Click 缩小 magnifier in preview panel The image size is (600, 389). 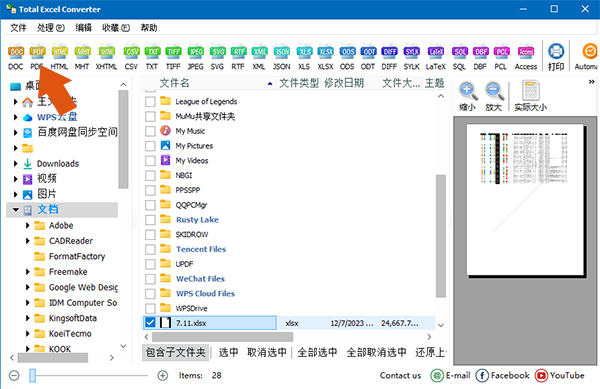(x=468, y=96)
